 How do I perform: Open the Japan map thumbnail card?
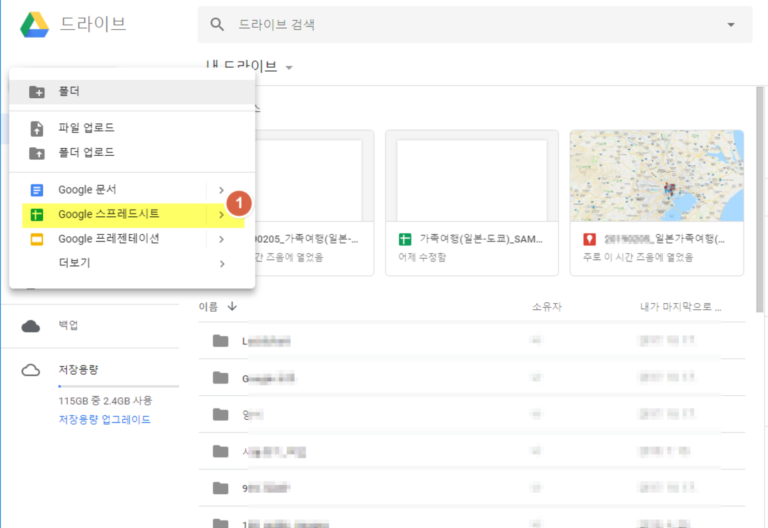click(656, 176)
